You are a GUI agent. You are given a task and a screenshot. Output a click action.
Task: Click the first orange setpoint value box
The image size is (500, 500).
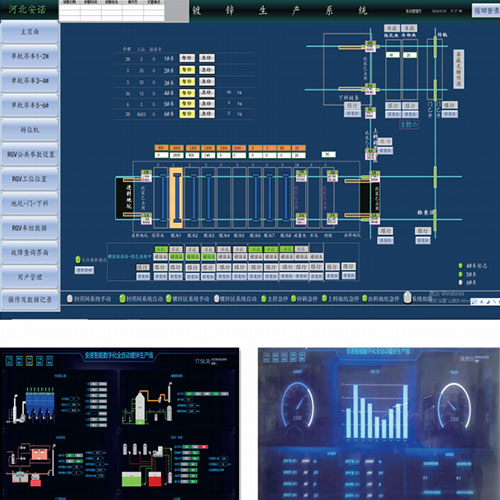[x=161, y=148]
